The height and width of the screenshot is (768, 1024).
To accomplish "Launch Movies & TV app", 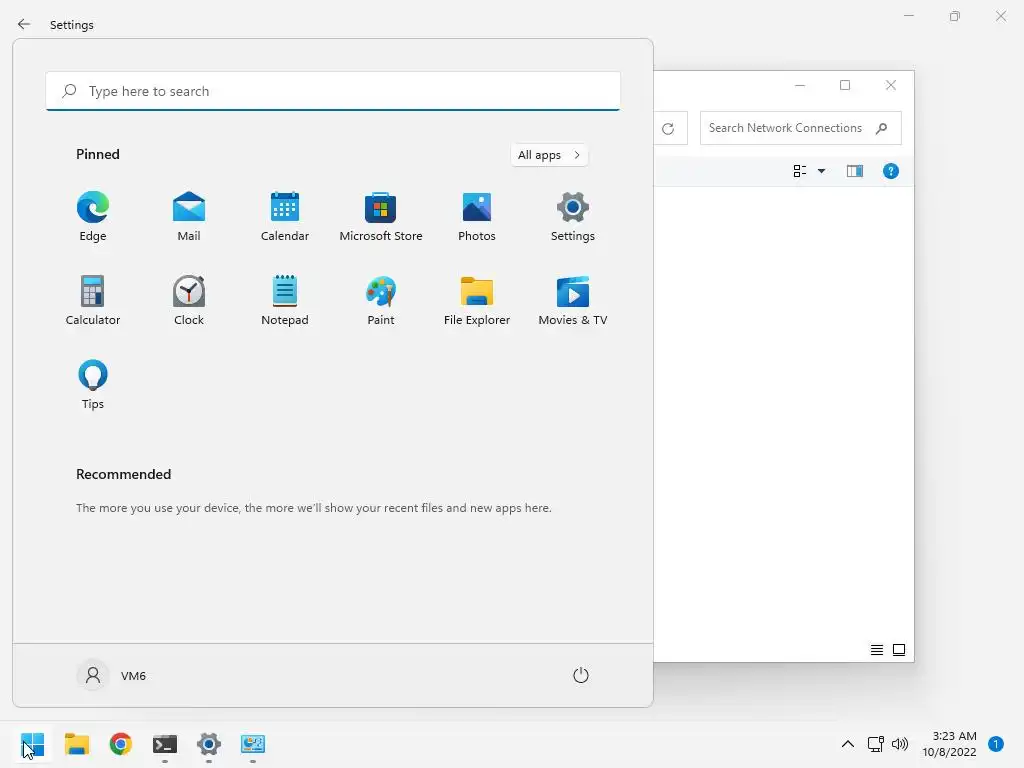I will [573, 300].
